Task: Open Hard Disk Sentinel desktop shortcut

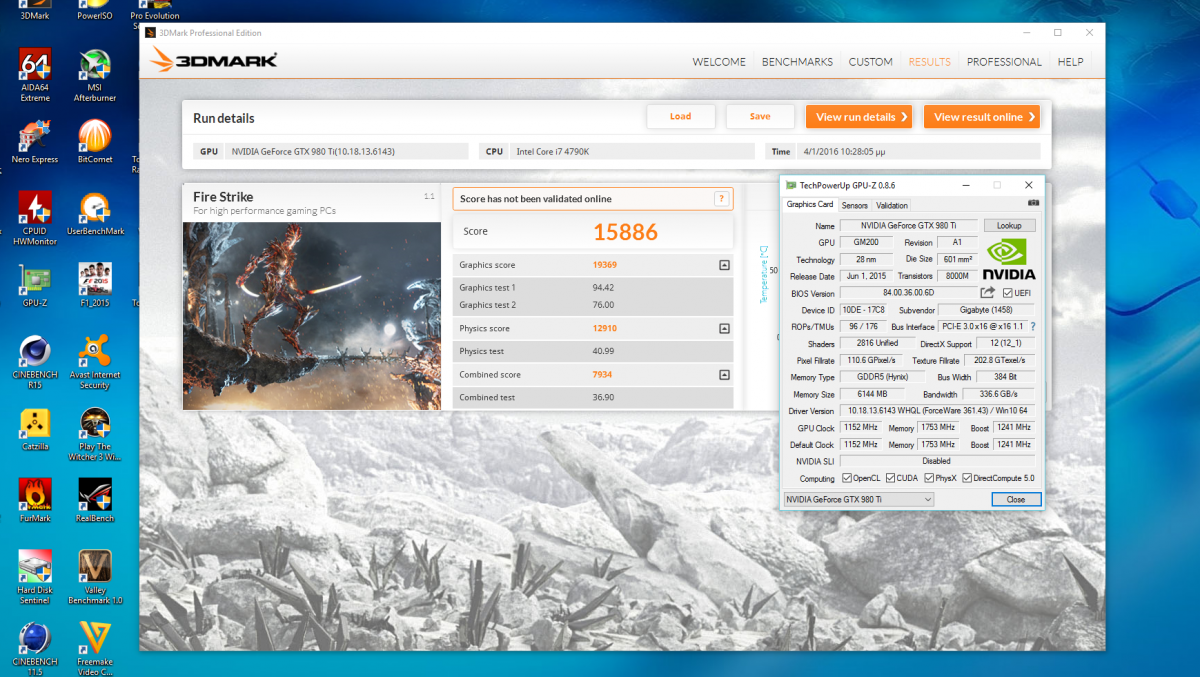Action: 35,578
